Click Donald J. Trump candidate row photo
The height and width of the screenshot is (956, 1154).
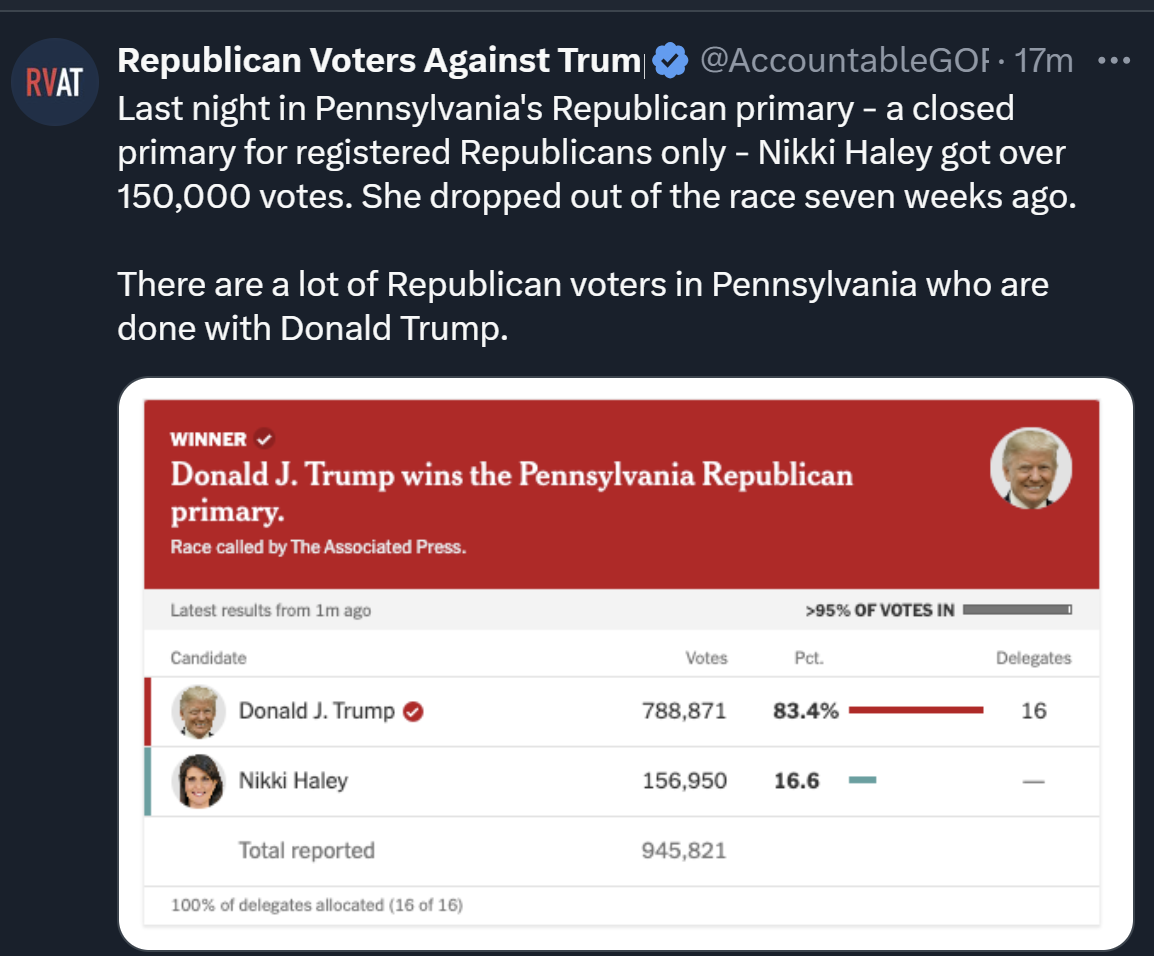point(198,712)
